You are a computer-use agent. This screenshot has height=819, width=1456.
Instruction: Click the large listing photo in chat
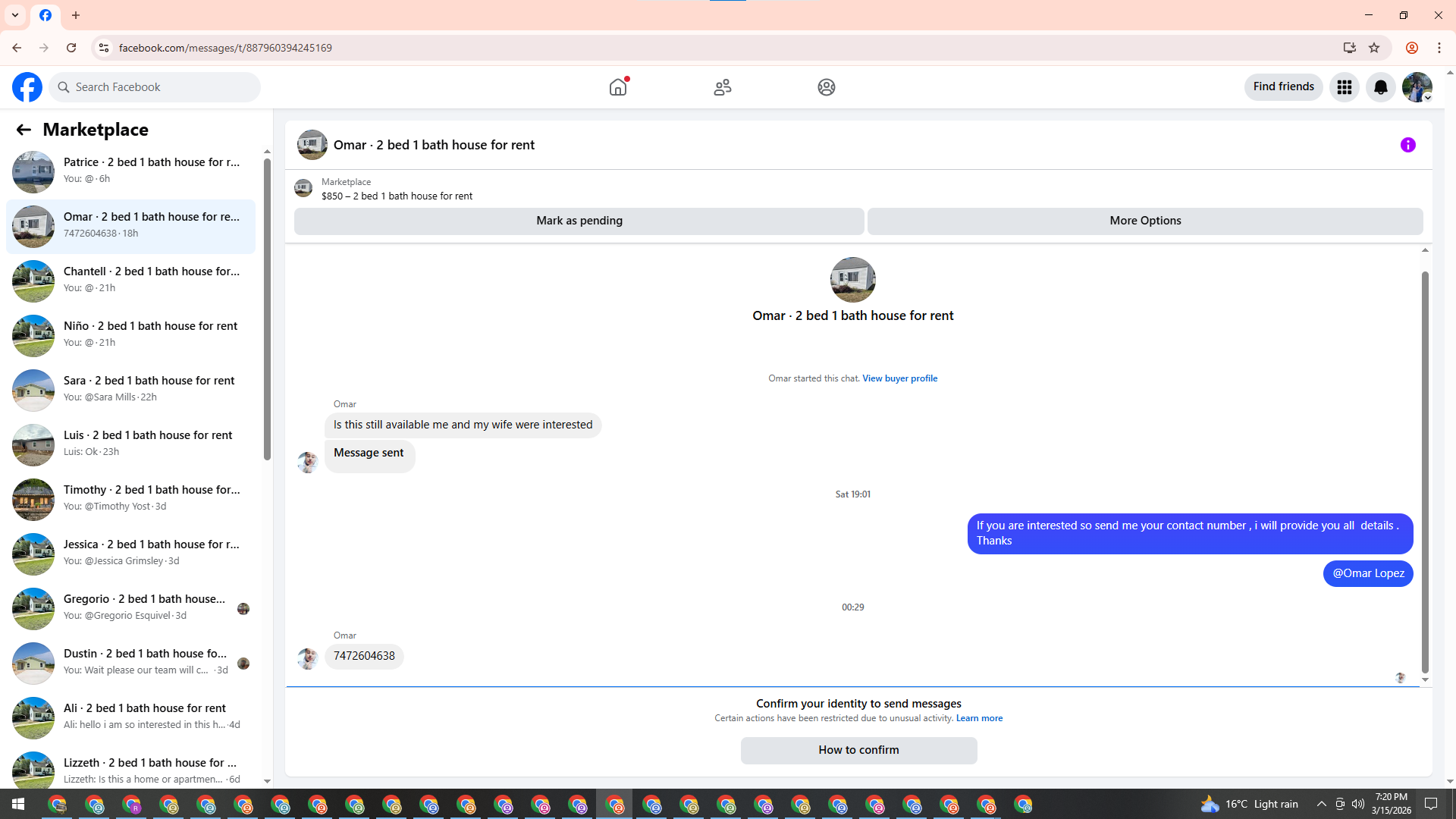click(x=853, y=280)
